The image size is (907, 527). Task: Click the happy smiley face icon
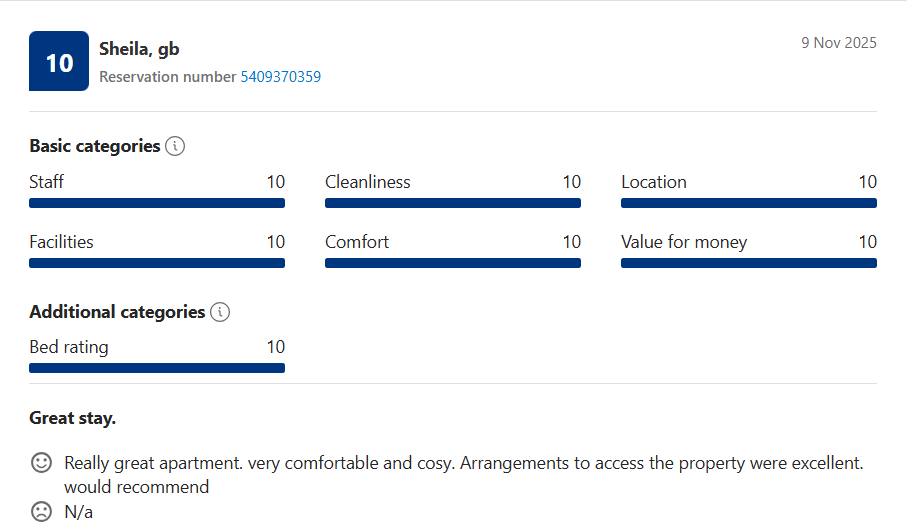point(41,463)
